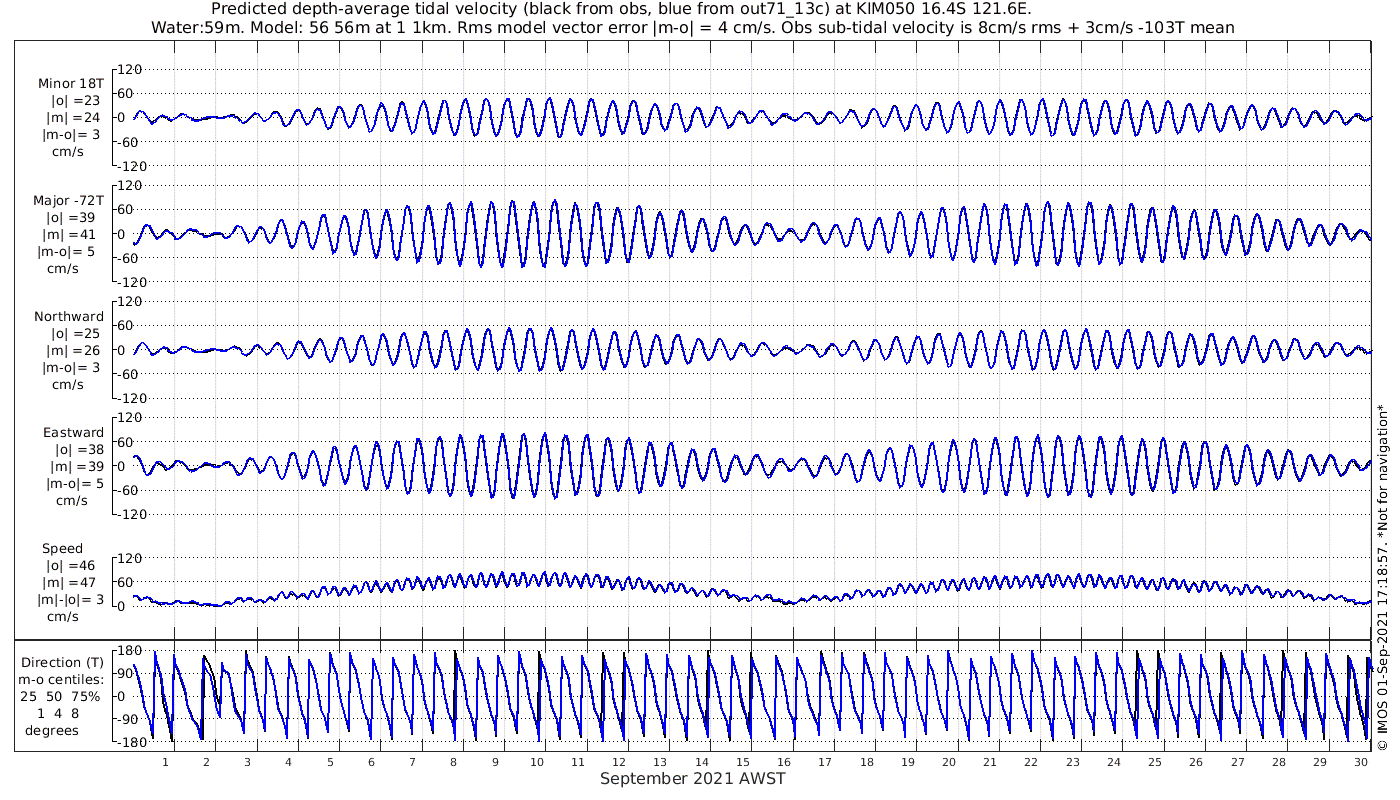This screenshot has width=1400, height=800.
Task: Click the "-90" tick of the Direction panel
Action: 128,719
